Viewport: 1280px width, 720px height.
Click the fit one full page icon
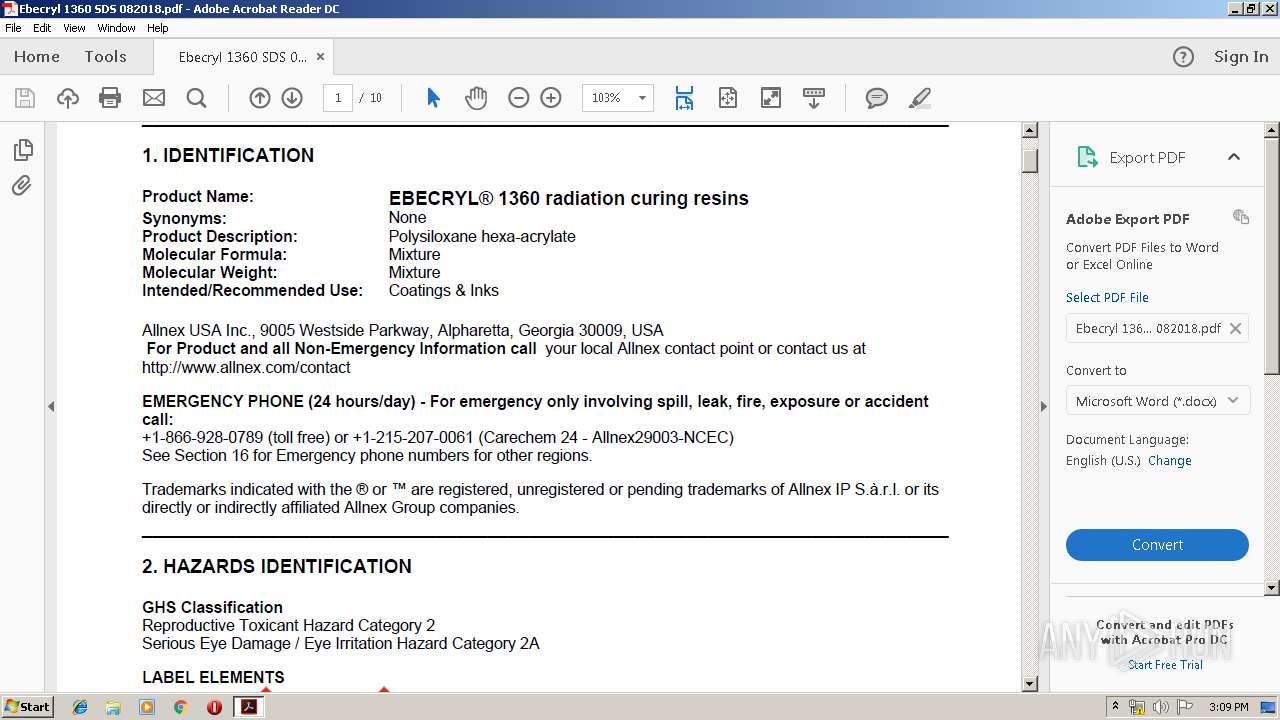[728, 98]
